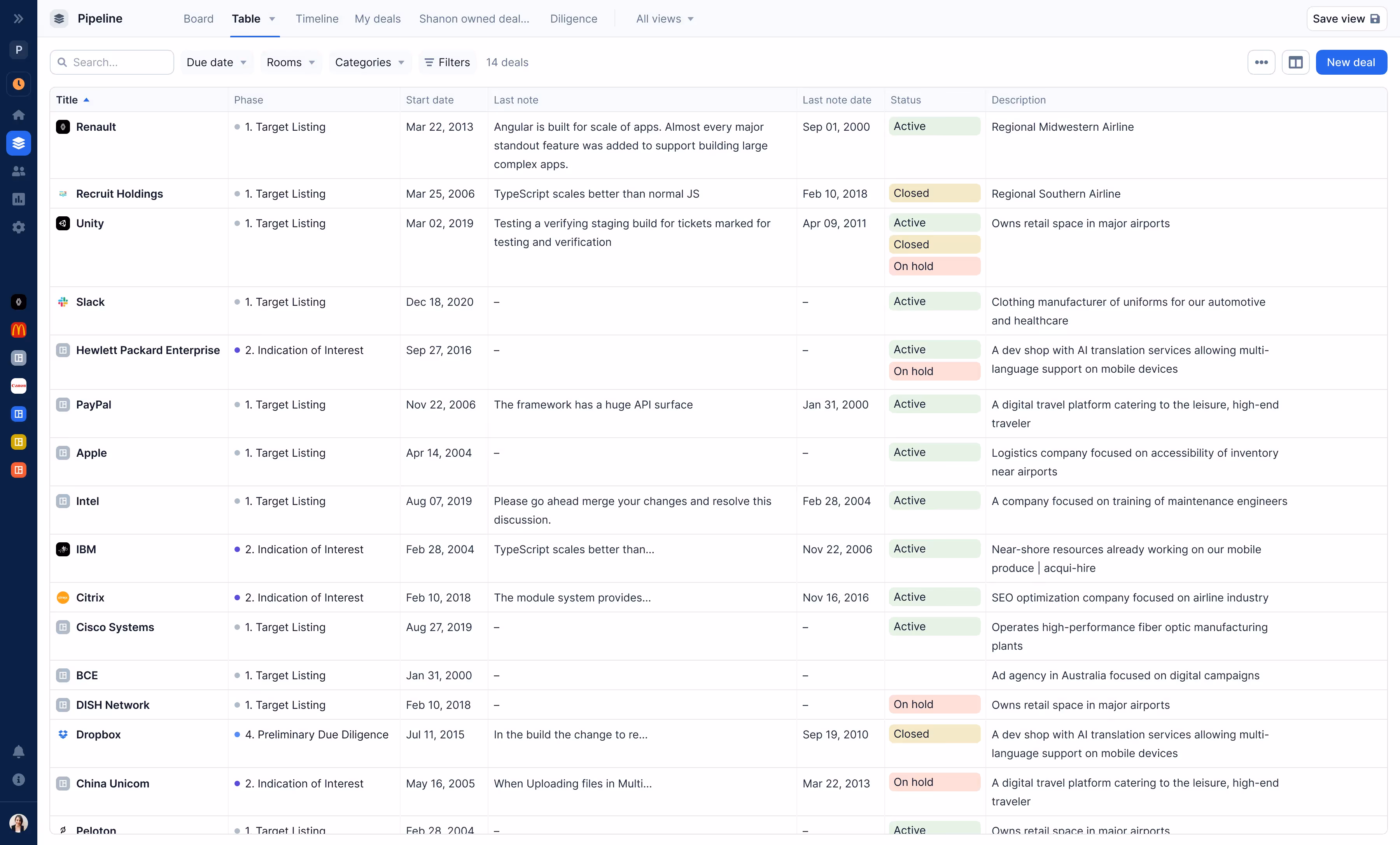Image resolution: width=1400 pixels, height=845 pixels.
Task: Go to the home icon in the sidebar
Action: 18,115
